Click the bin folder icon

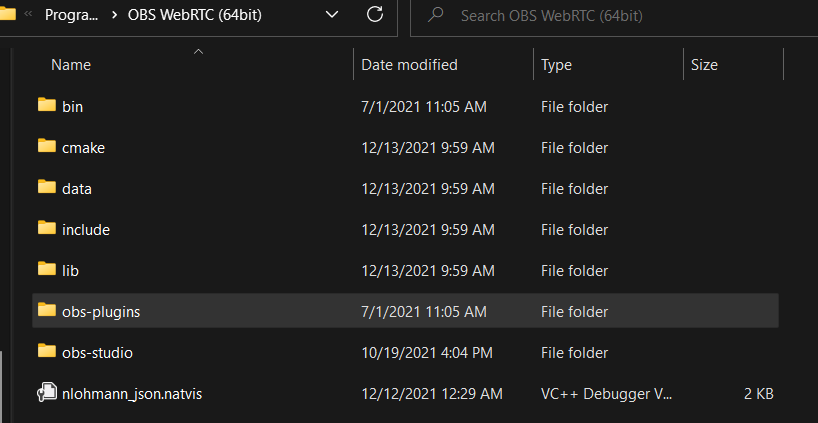(46, 105)
